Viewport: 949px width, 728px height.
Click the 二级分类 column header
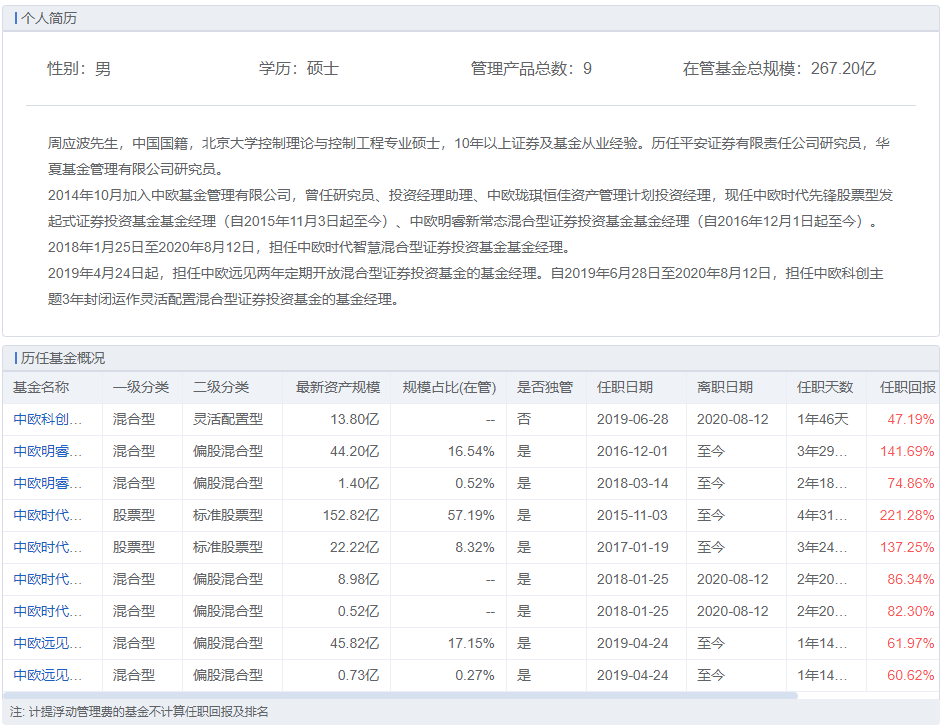pyautogui.click(x=221, y=387)
